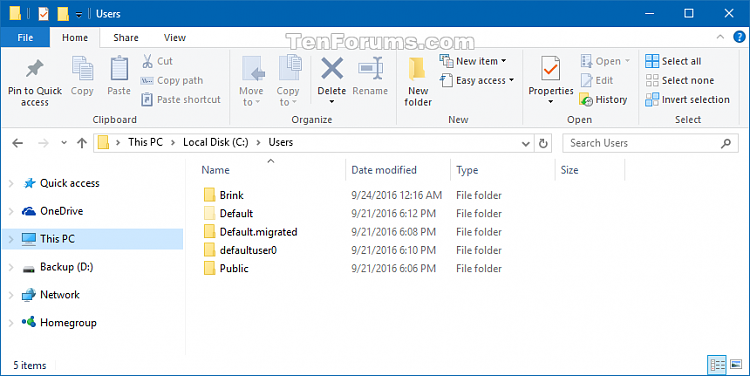The width and height of the screenshot is (750, 376).
Task: Open the Copy to menu
Action: [x=288, y=81]
